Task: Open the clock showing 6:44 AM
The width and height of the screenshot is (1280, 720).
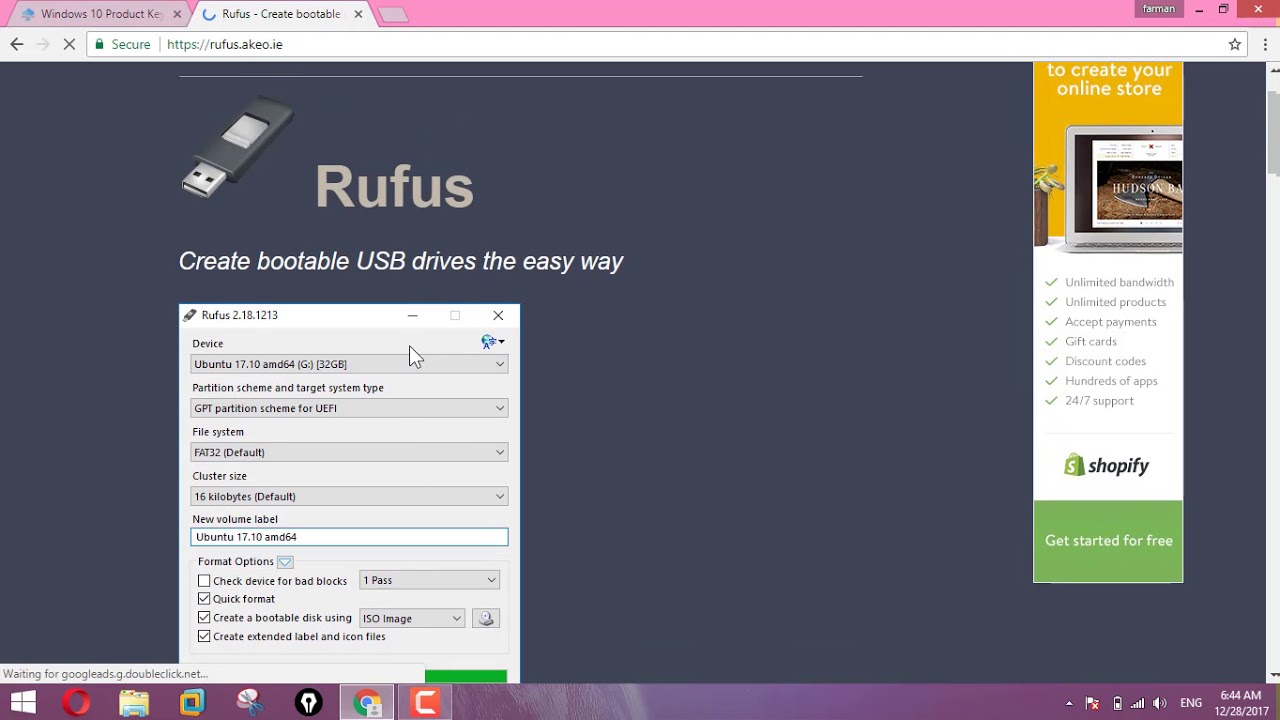Action: tap(1240, 703)
